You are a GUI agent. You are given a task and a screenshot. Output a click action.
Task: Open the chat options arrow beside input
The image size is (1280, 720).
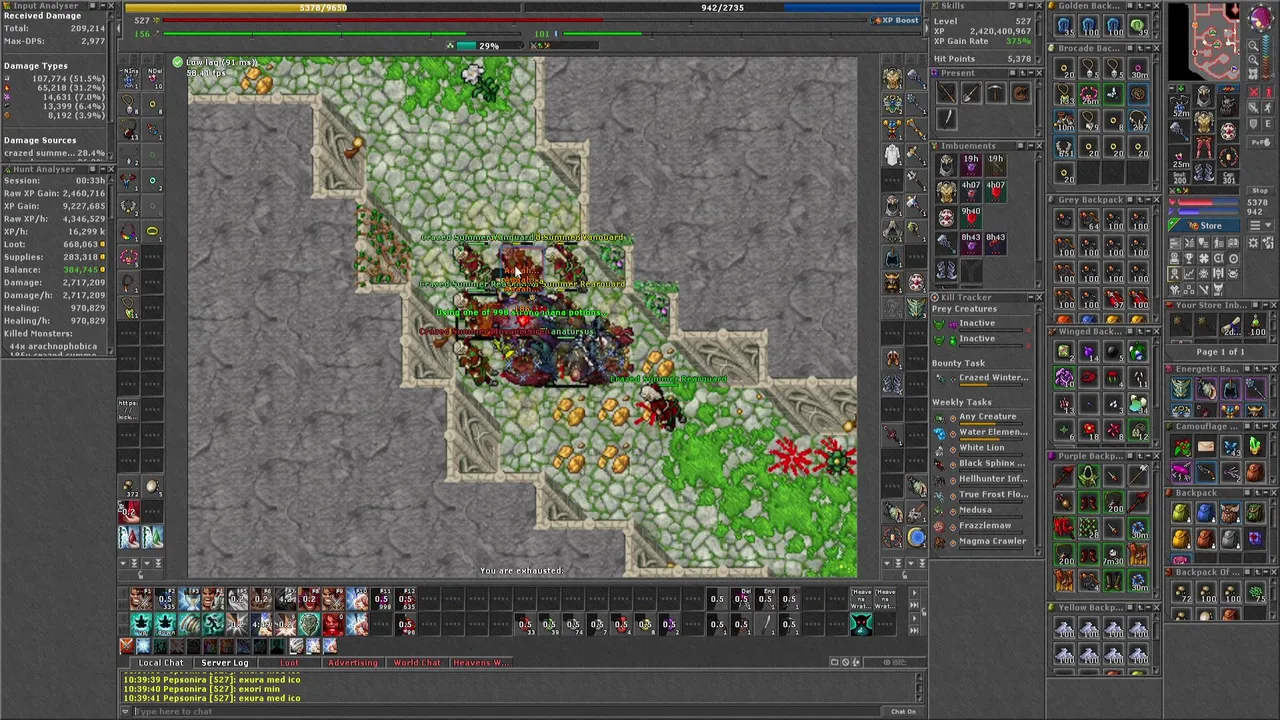pyautogui.click(x=125, y=711)
